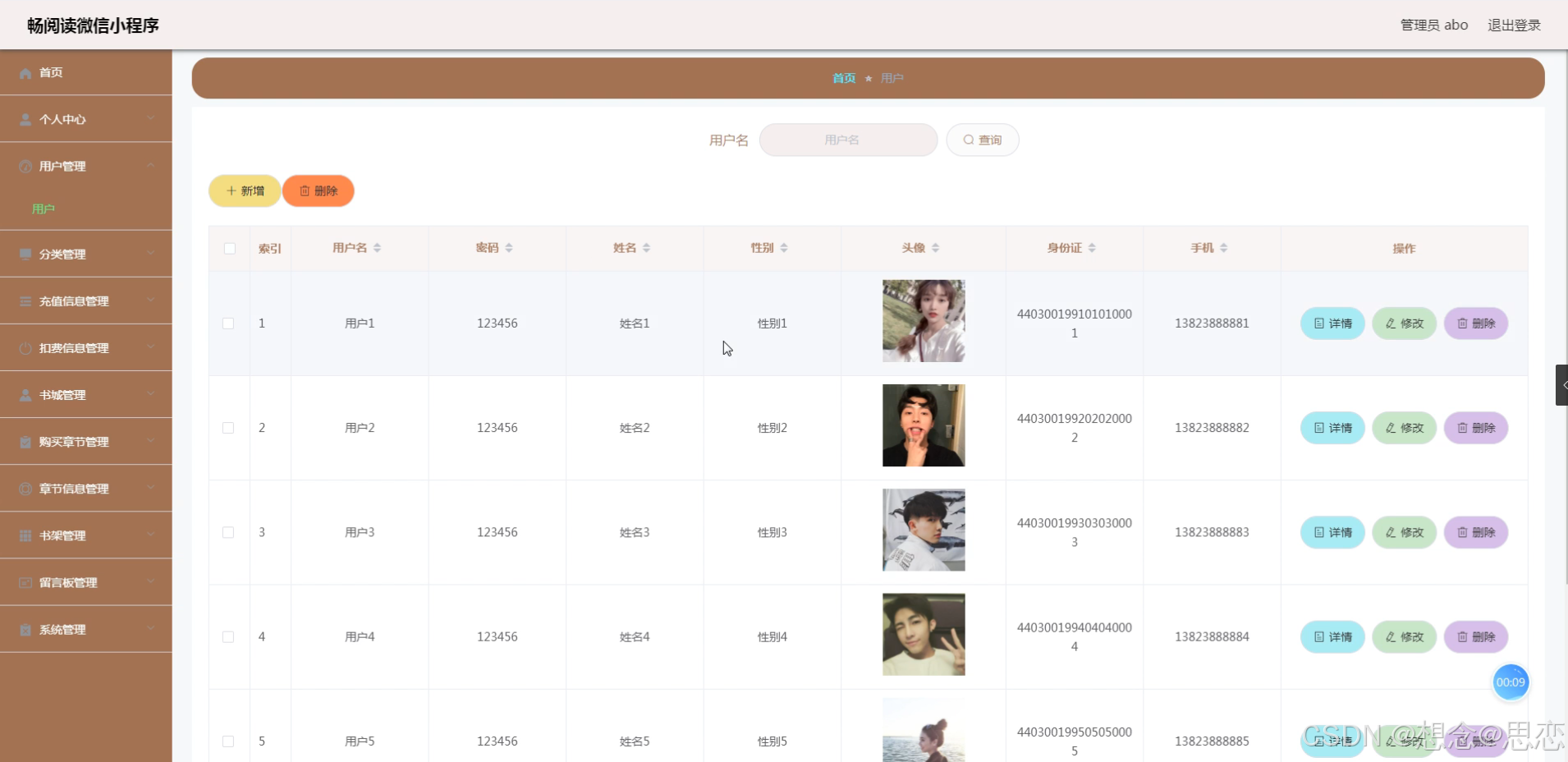The image size is (1568, 762).
Task: Expand the 书城管理 chevron
Action: point(151,393)
